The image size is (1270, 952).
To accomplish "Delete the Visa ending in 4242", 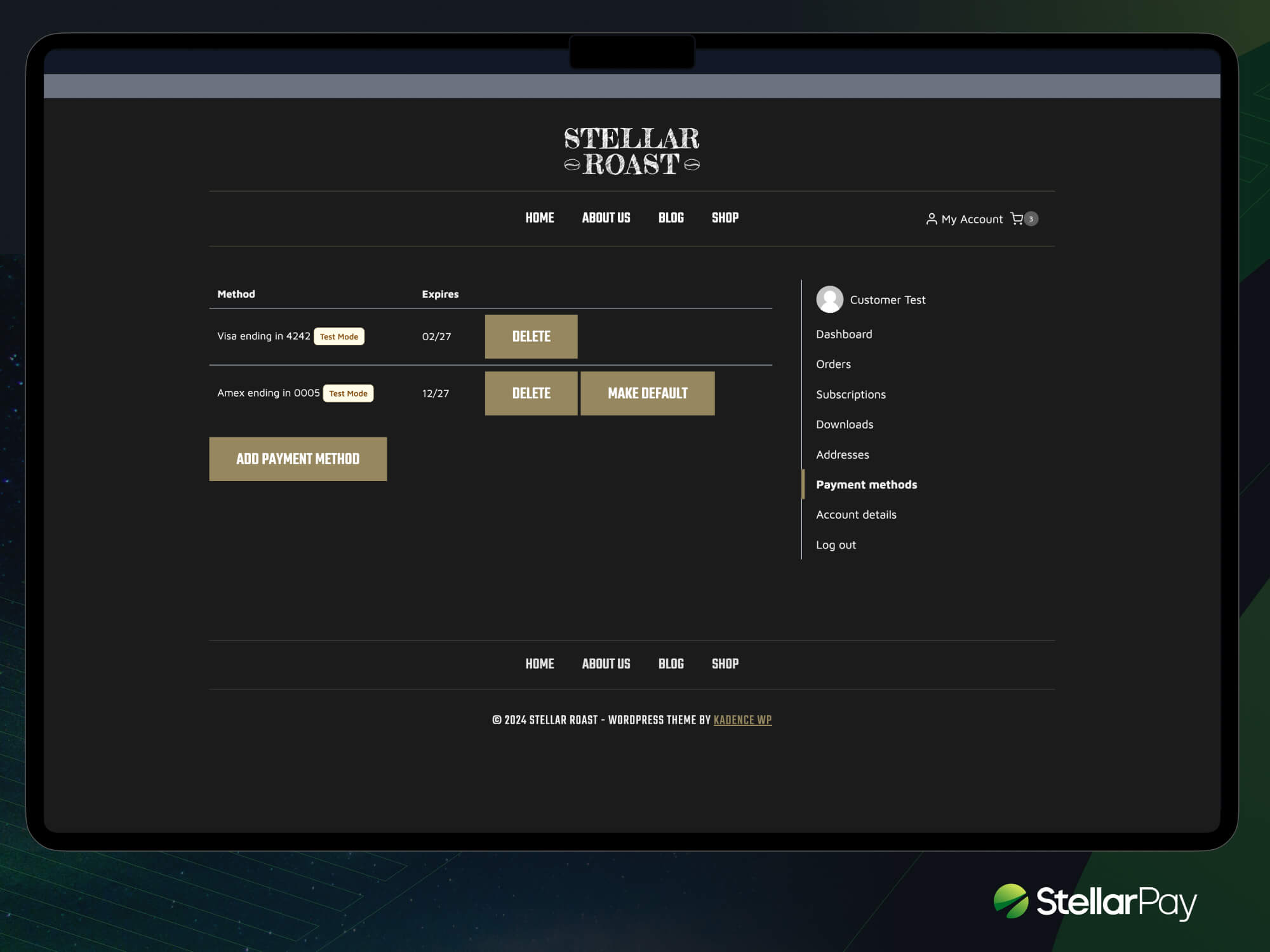I will [531, 336].
